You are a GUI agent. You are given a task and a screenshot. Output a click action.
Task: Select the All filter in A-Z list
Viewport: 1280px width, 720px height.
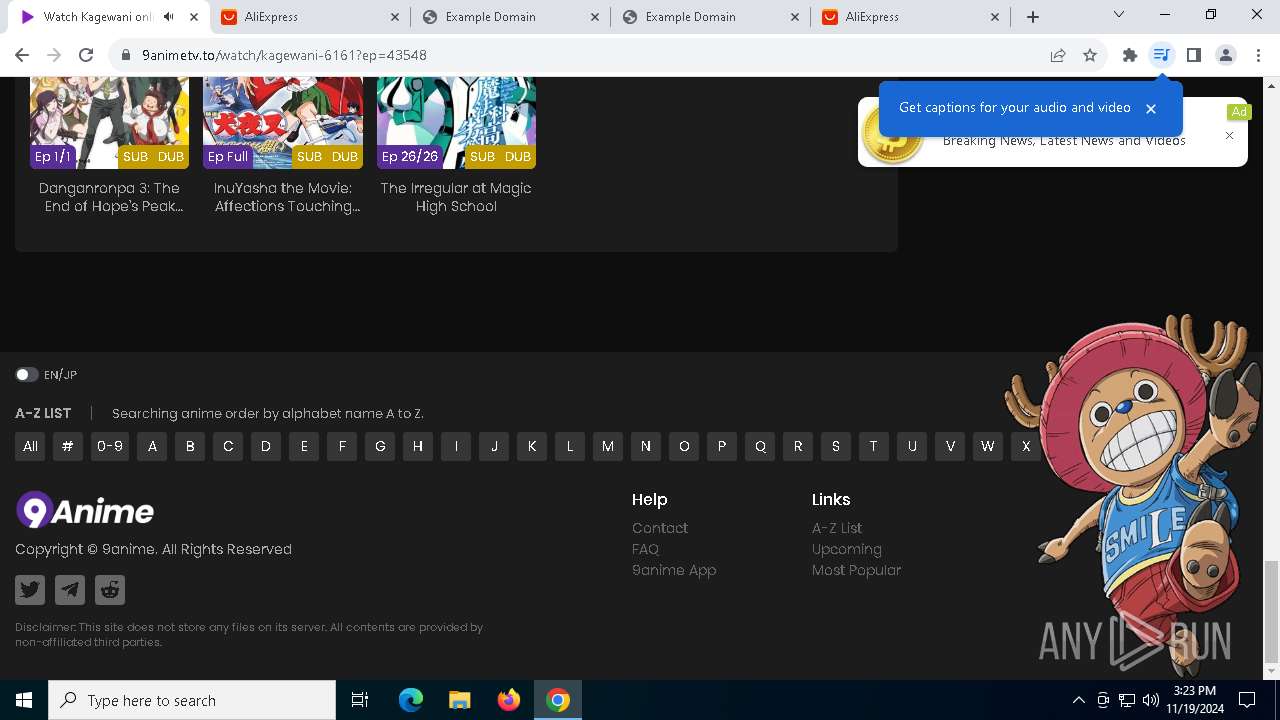click(30, 446)
